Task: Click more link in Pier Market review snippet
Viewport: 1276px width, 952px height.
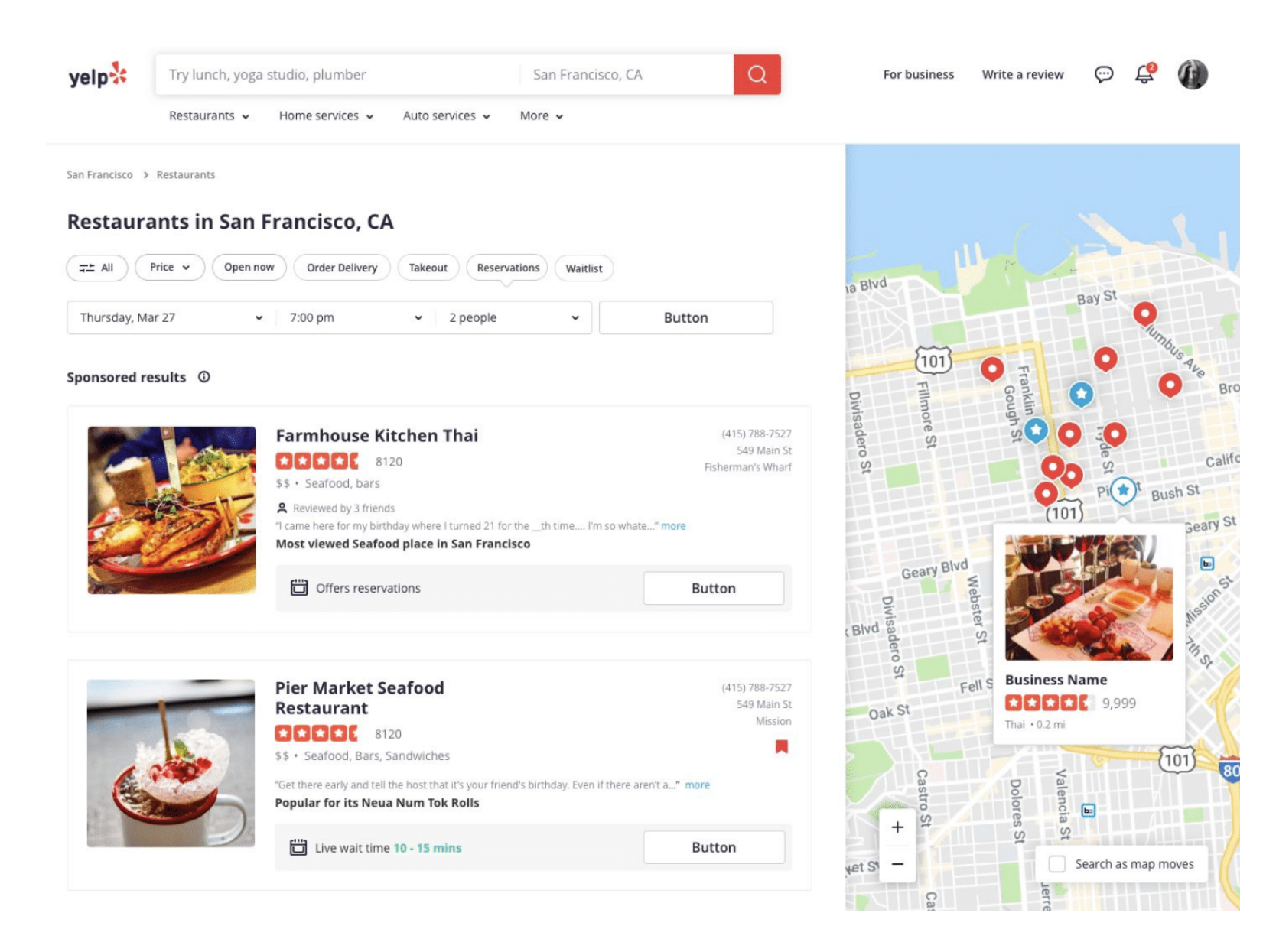Action: pyautogui.click(x=697, y=785)
